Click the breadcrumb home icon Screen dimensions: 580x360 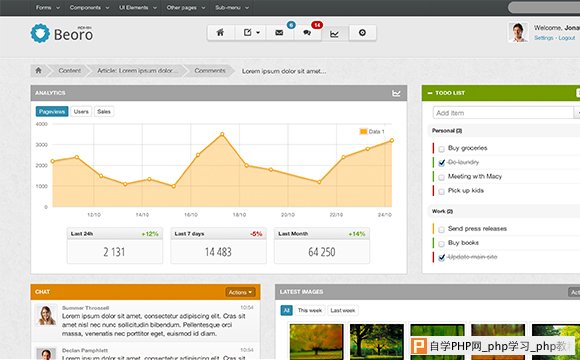click(38, 70)
